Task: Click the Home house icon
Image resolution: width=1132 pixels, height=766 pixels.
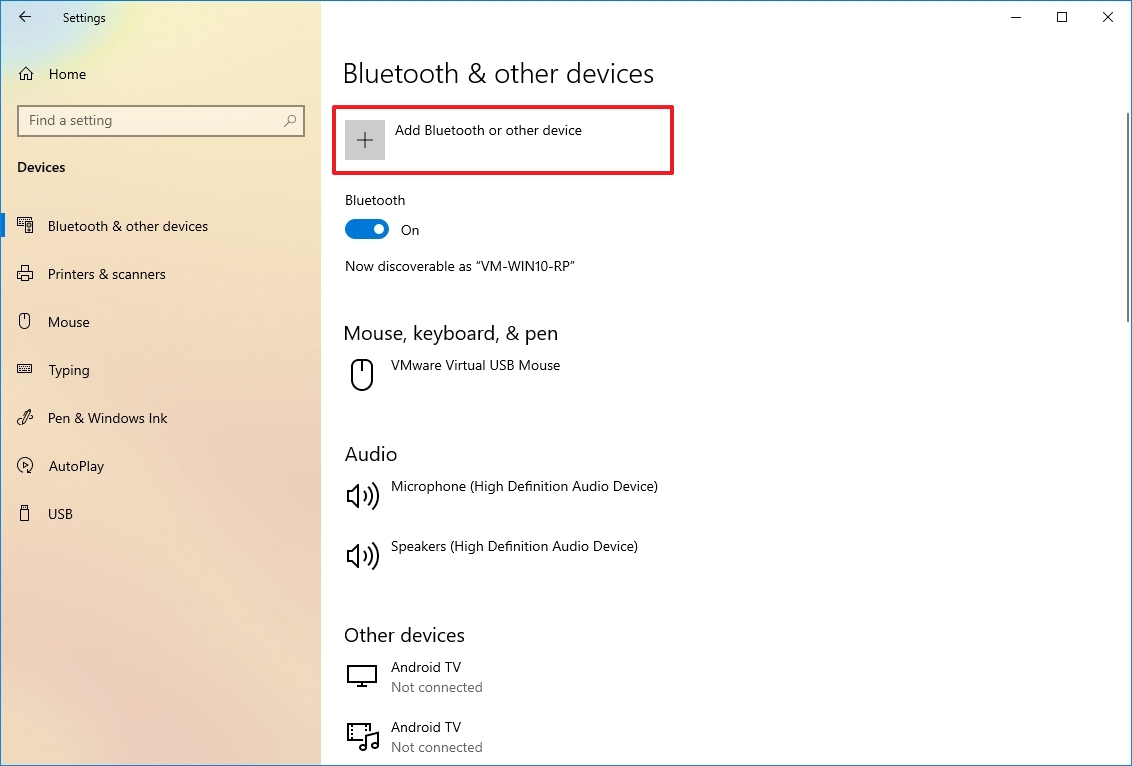Action: pyautogui.click(x=25, y=74)
